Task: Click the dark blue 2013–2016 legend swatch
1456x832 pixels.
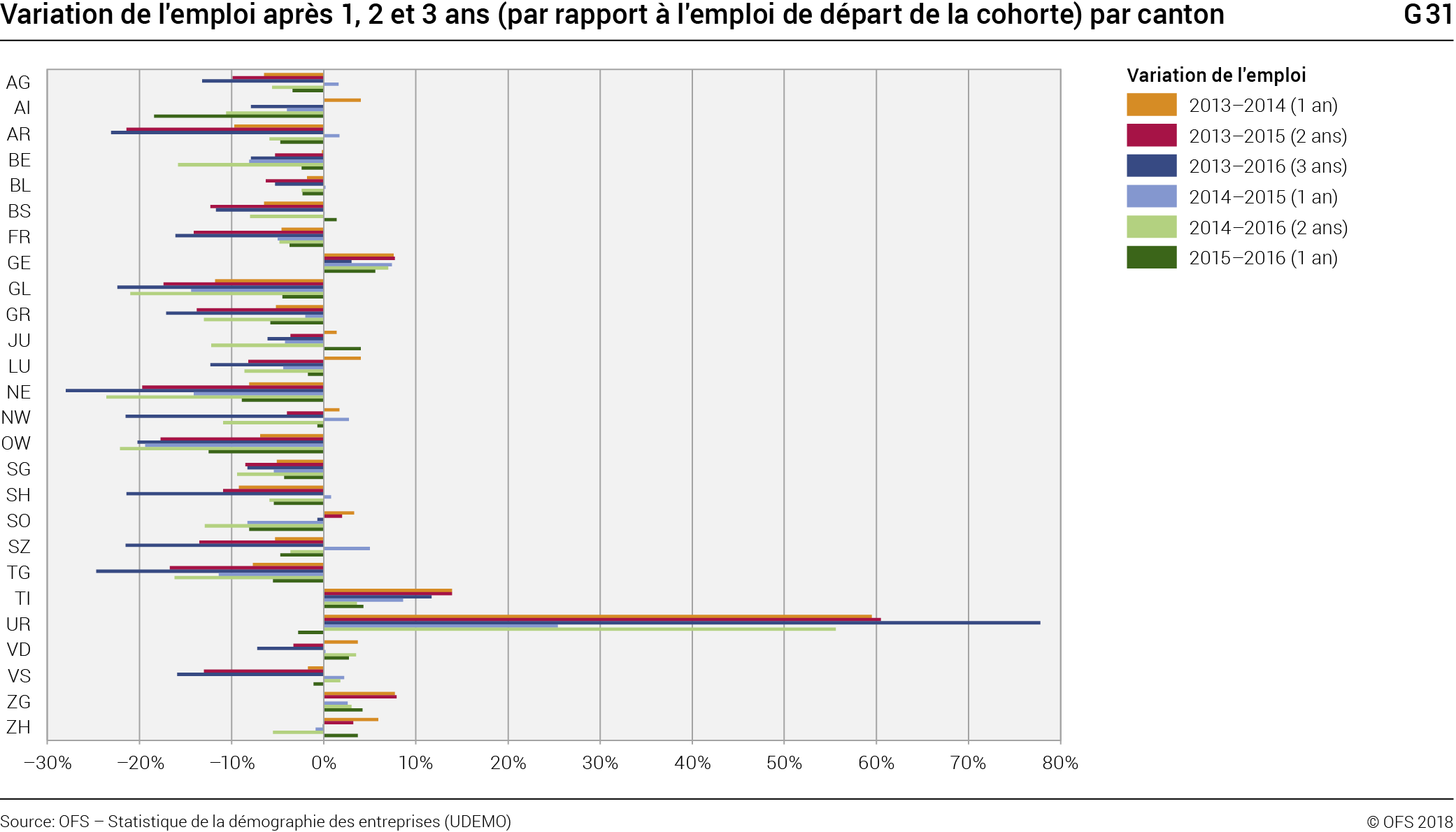Action: click(x=1151, y=166)
